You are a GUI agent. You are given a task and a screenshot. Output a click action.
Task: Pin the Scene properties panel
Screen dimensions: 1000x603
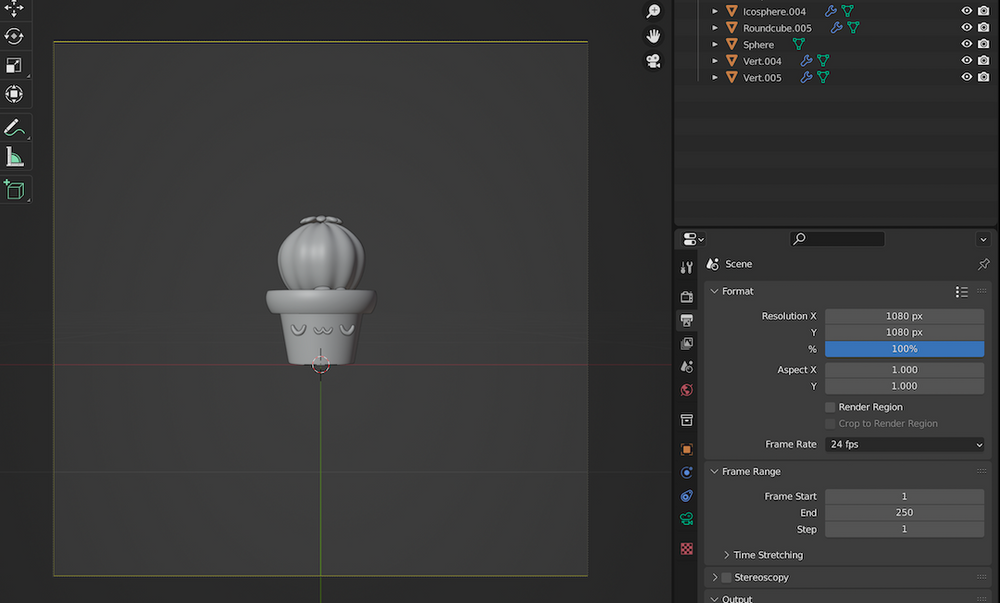983,264
